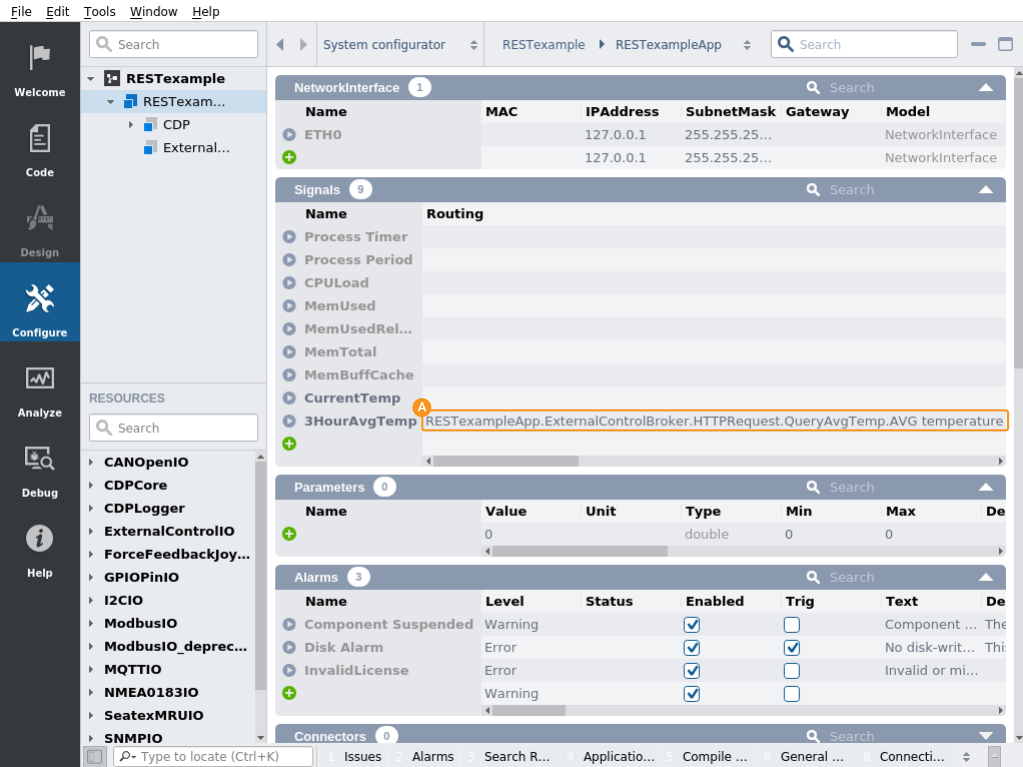Open the Tools menu
Image resolution: width=1023 pixels, height=767 pixels.
99,12
